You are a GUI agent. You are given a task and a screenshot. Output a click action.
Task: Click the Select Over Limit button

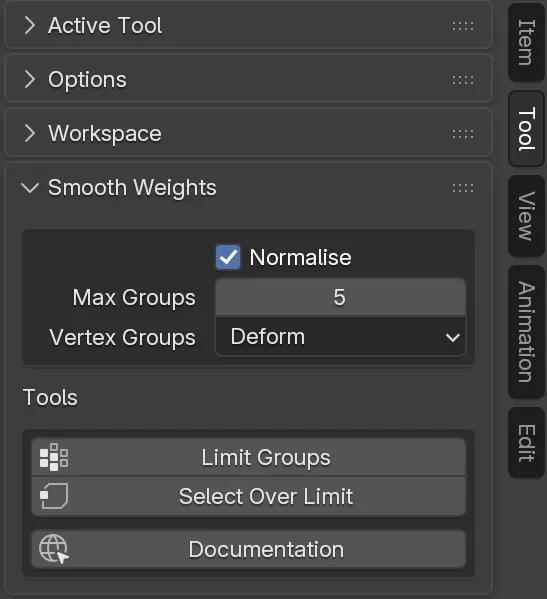pos(248,496)
